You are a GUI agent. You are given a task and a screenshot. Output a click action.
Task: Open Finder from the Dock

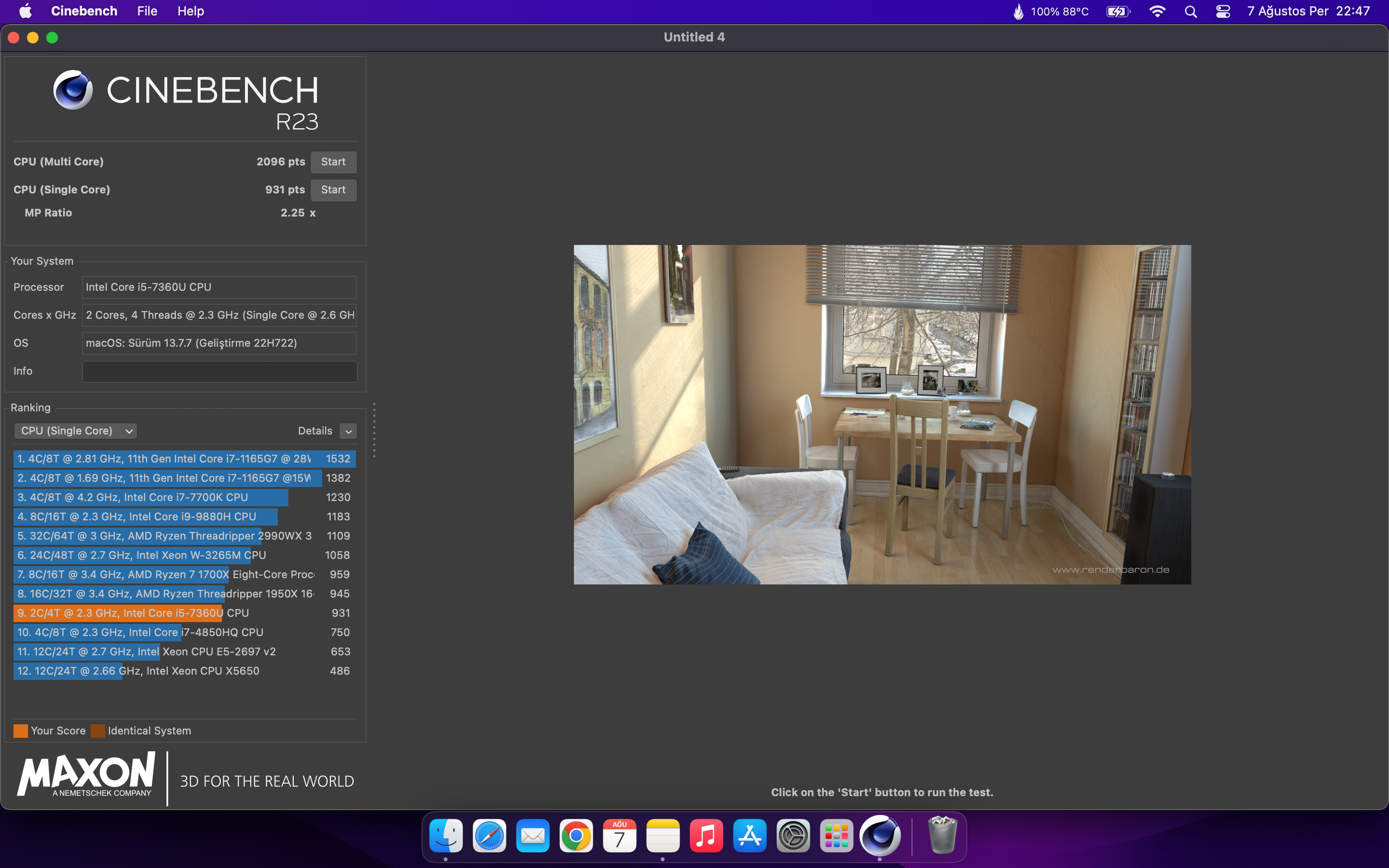(446, 836)
